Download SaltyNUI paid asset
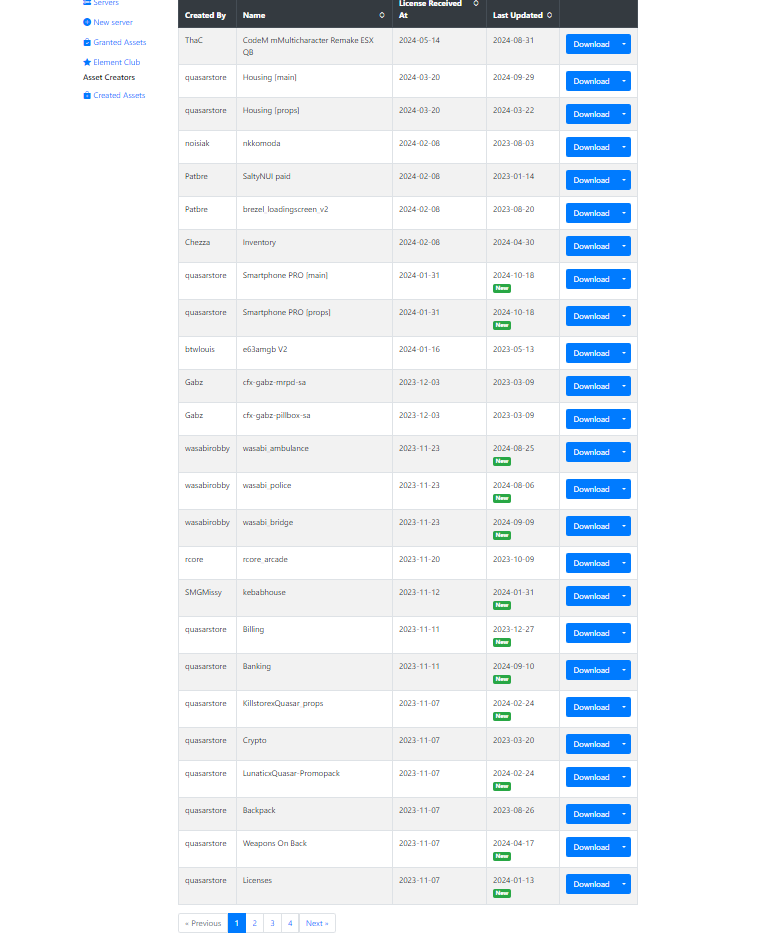 pyautogui.click(x=591, y=180)
